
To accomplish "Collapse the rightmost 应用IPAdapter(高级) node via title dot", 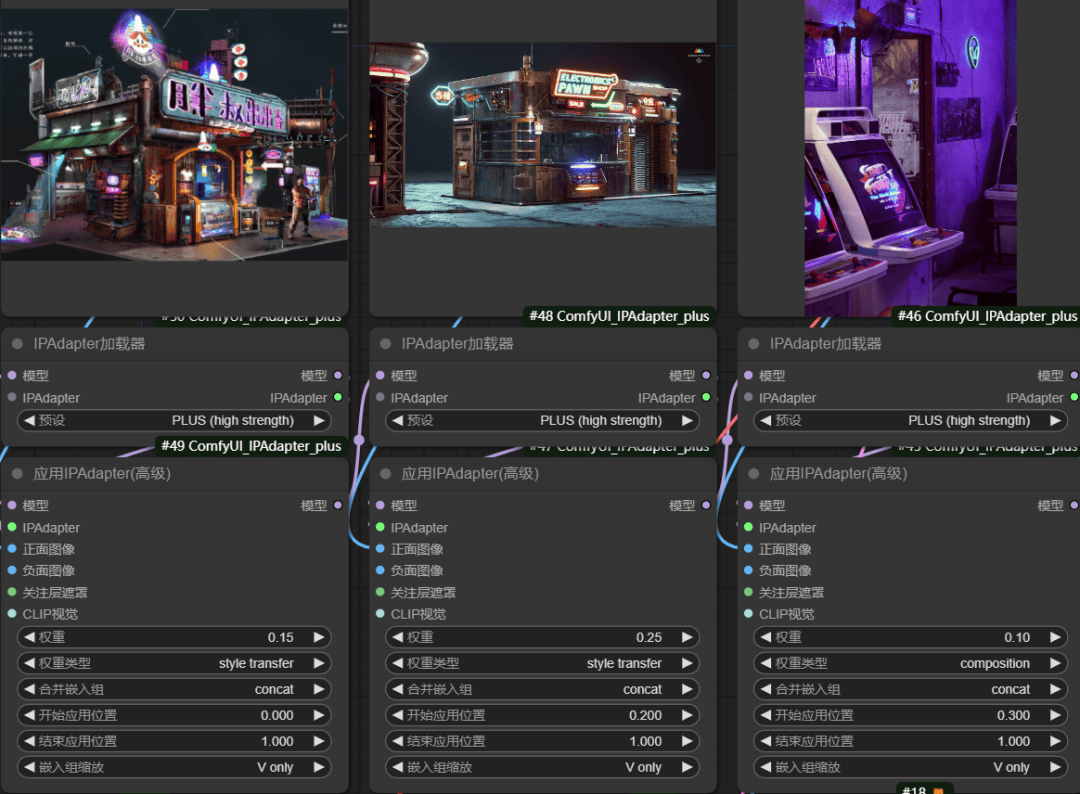I will [753, 474].
